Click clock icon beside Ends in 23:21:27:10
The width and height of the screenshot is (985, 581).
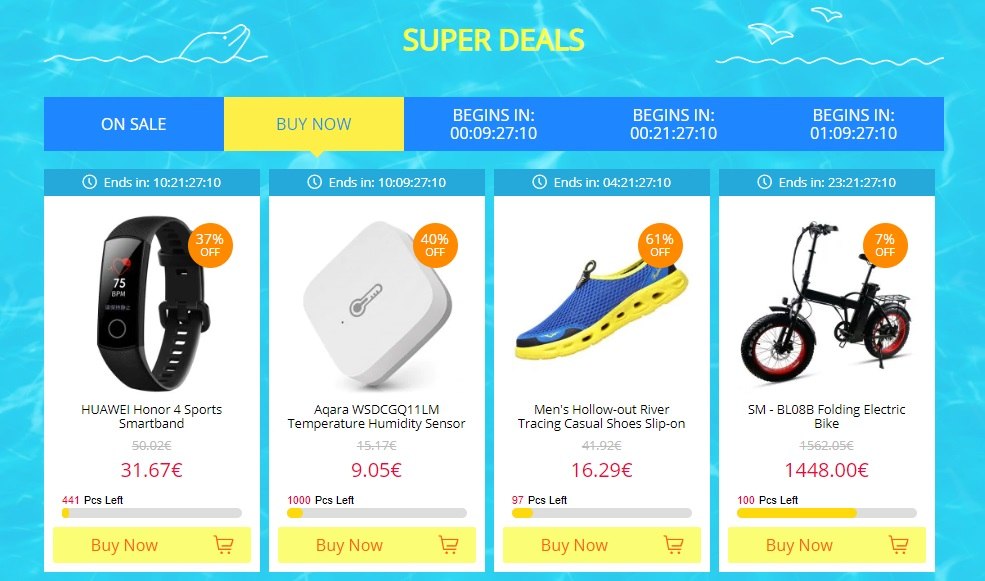pyautogui.click(x=764, y=182)
